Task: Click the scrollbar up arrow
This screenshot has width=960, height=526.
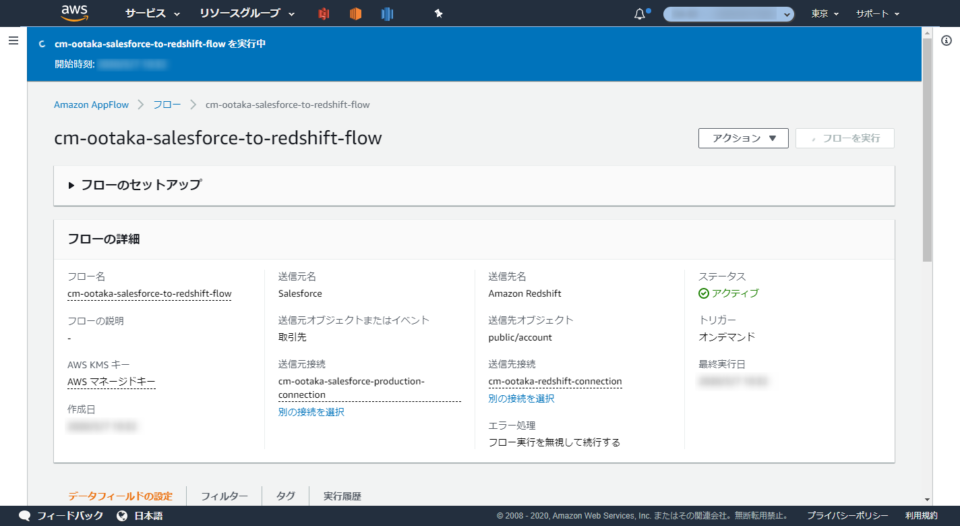Action: 927,33
